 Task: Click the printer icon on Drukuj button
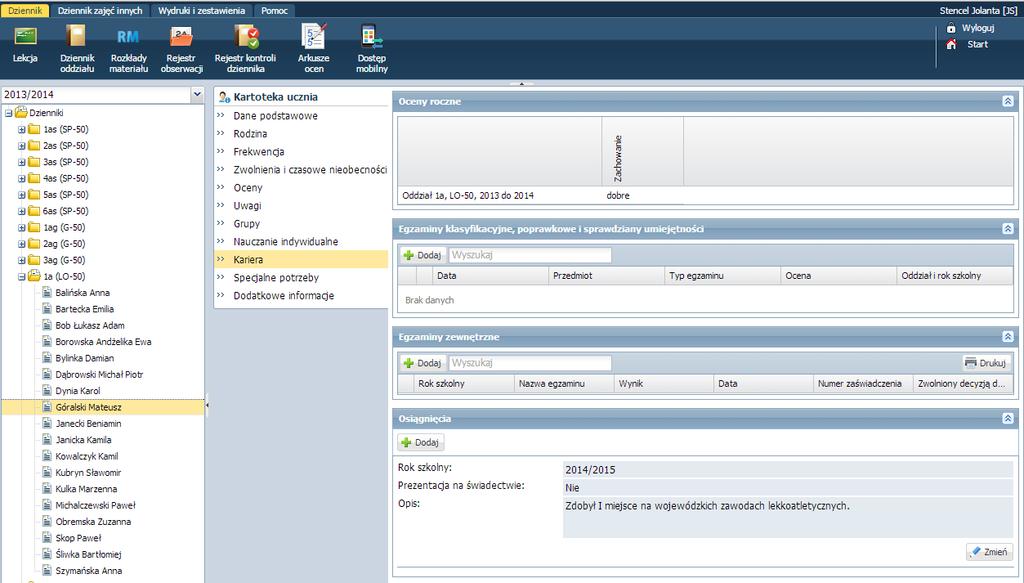click(x=970, y=362)
